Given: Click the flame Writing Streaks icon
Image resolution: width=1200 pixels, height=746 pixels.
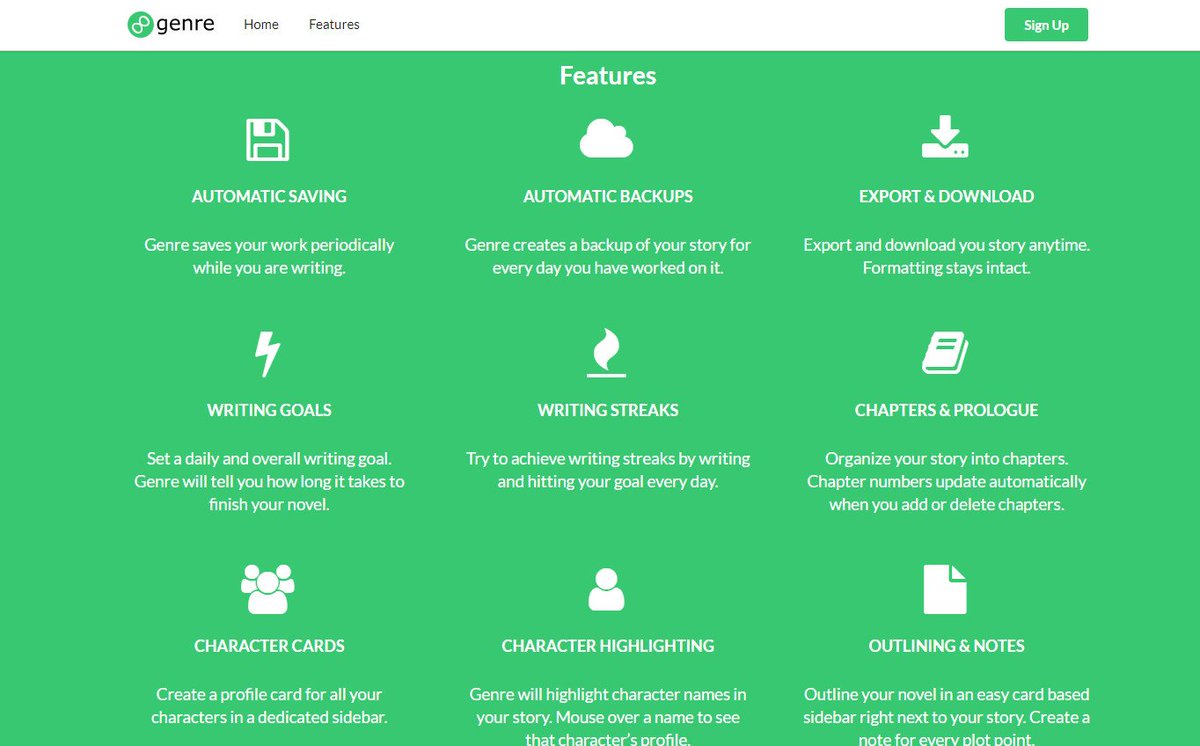Looking at the screenshot, I should point(607,354).
